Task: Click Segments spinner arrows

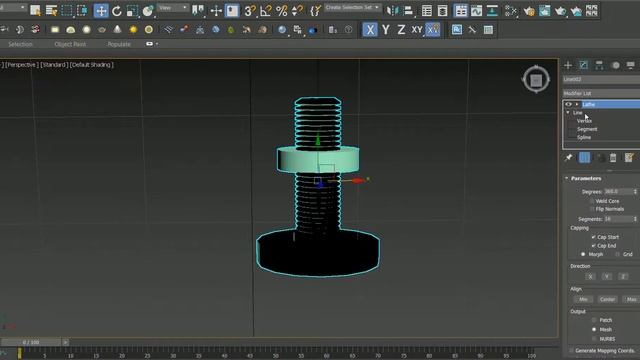Action: (635, 219)
